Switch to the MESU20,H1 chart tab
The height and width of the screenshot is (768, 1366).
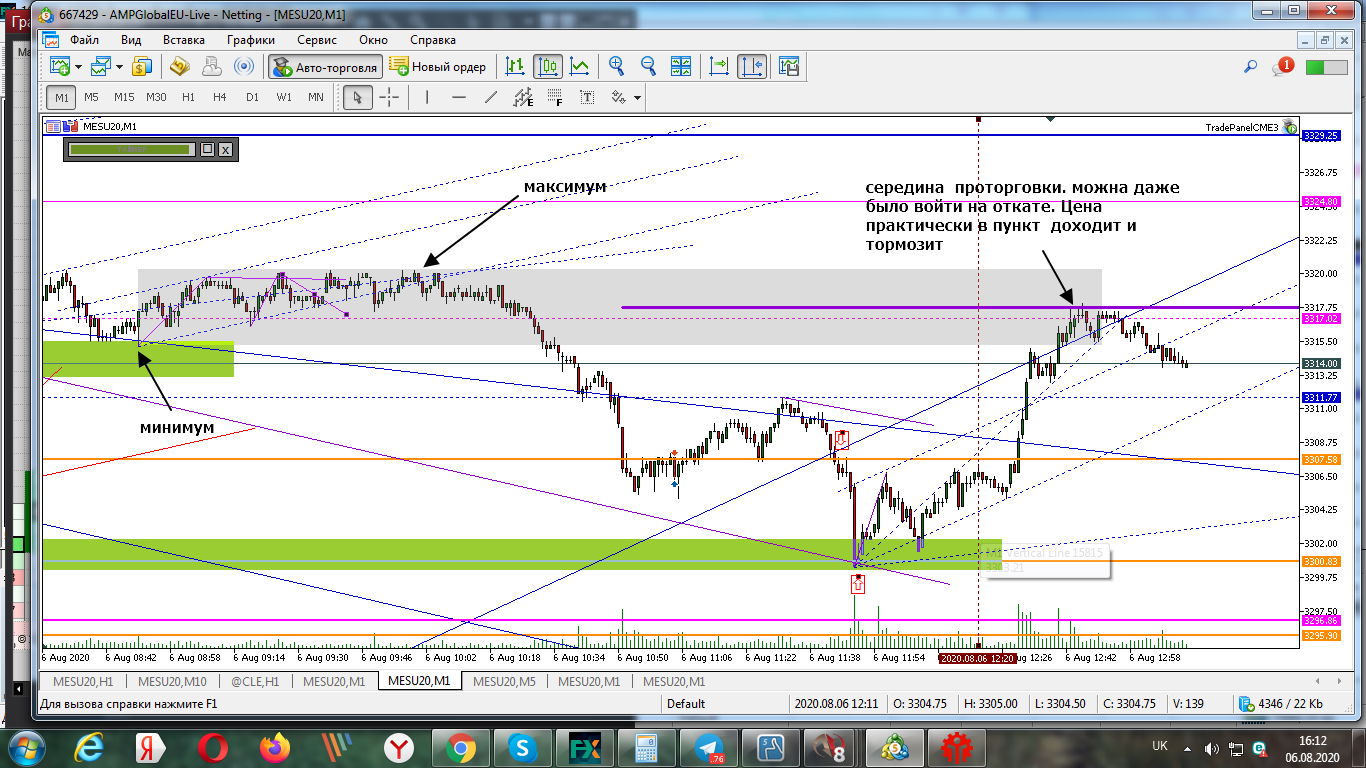83,681
